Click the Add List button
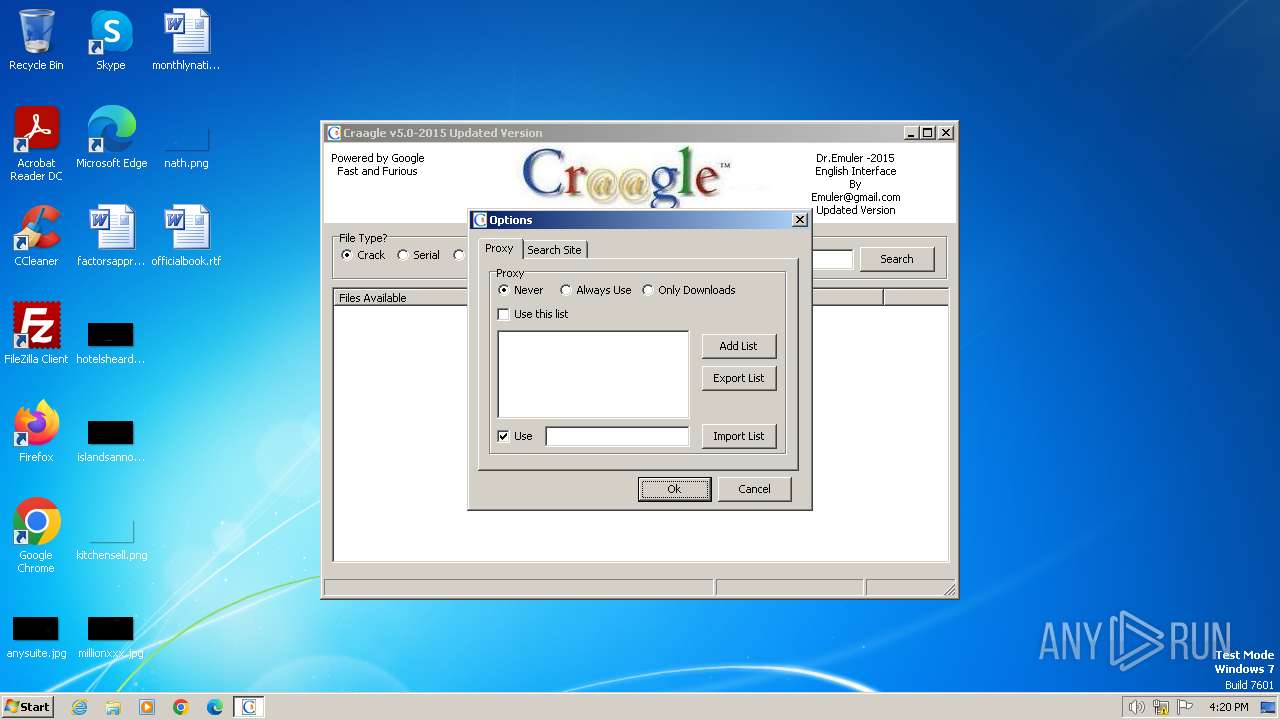The image size is (1280, 720). coord(739,346)
